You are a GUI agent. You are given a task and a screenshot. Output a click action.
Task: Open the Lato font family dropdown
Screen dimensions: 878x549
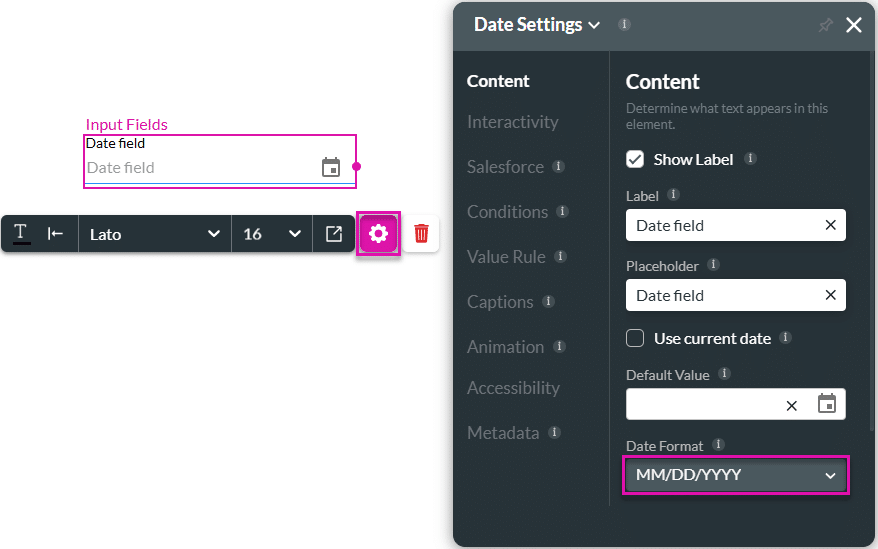pos(154,234)
